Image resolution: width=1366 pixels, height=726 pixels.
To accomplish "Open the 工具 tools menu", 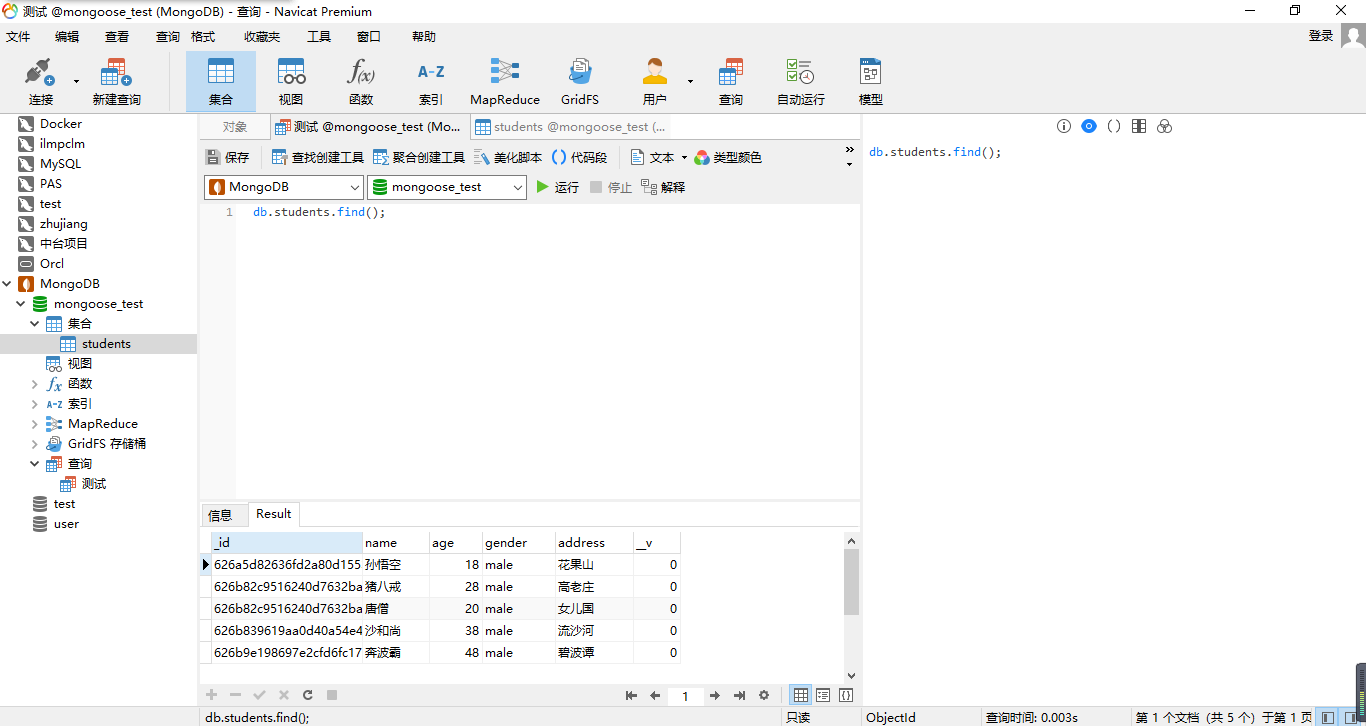I will point(319,36).
